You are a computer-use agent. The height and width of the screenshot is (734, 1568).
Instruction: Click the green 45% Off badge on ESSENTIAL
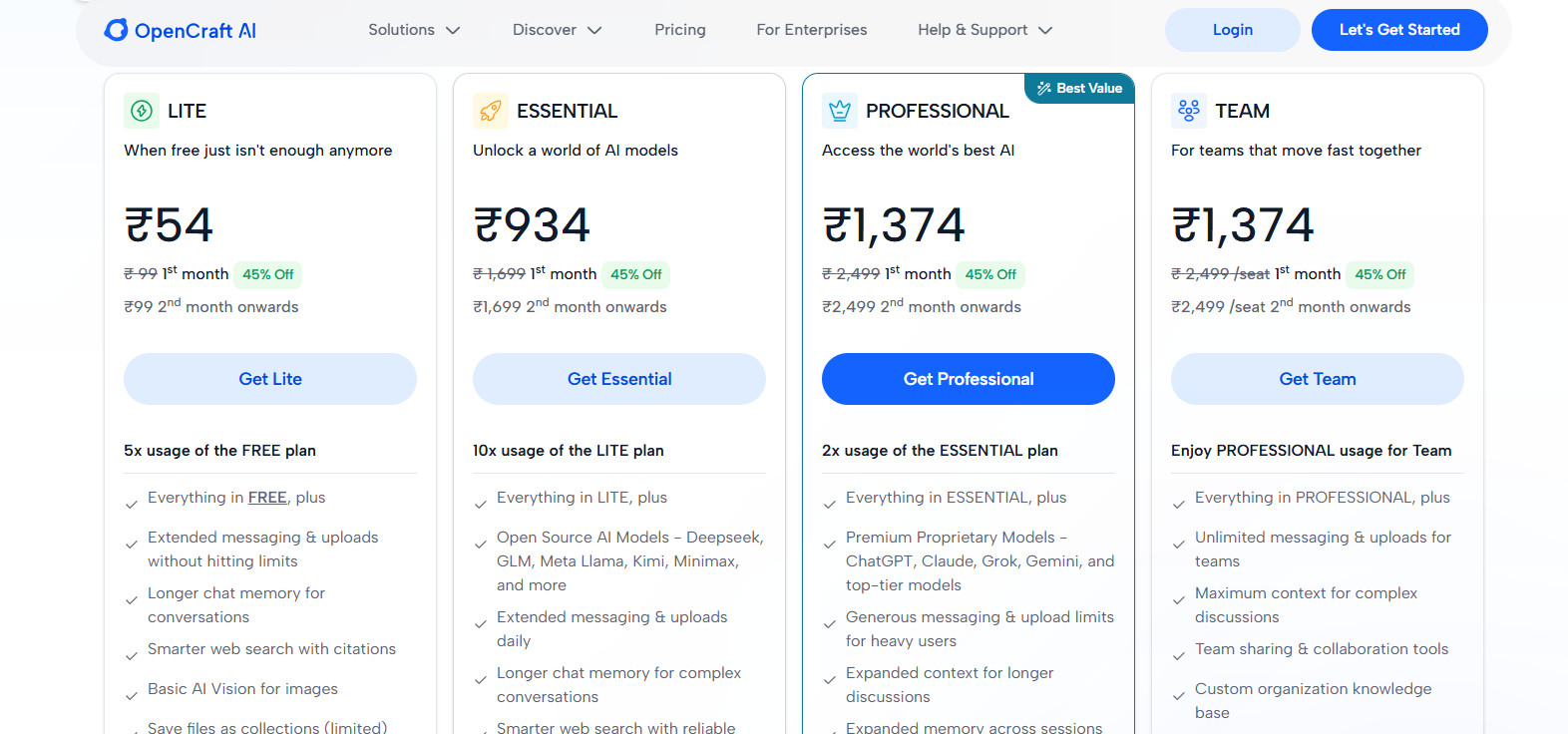tap(635, 274)
